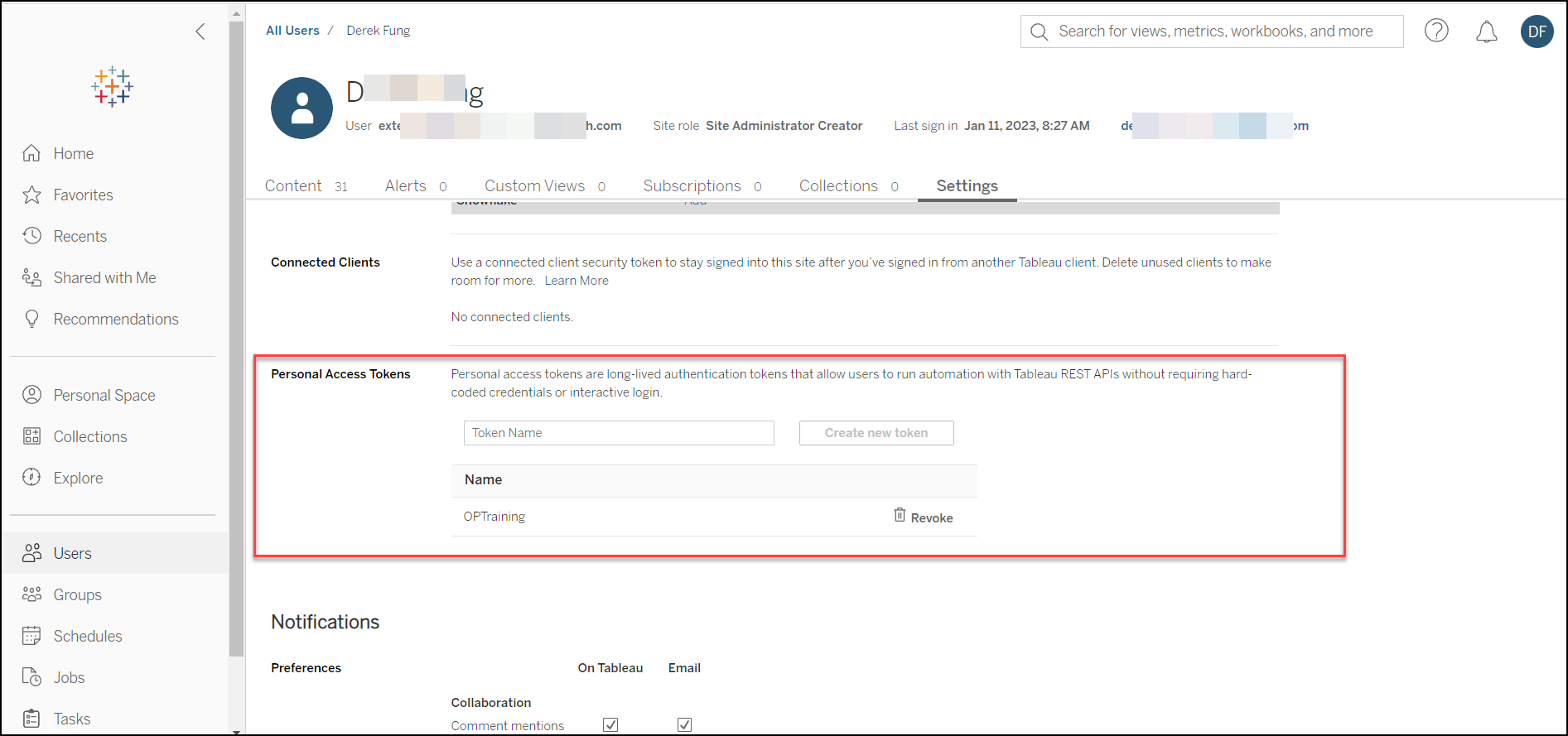This screenshot has height=736, width=1568.
Task: Click the search magnifier icon
Action: (x=1039, y=31)
